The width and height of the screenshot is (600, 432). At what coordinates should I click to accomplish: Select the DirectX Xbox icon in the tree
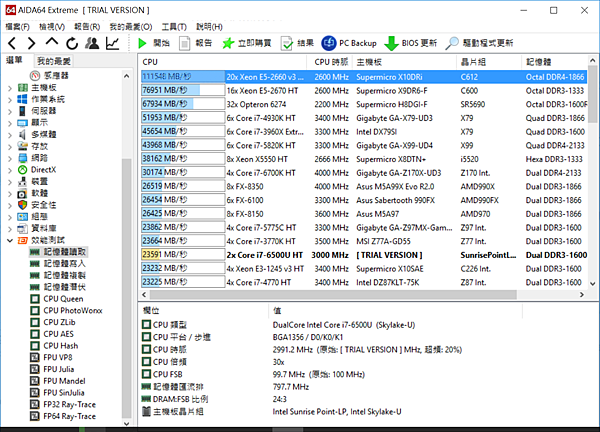pyautogui.click(x=23, y=170)
